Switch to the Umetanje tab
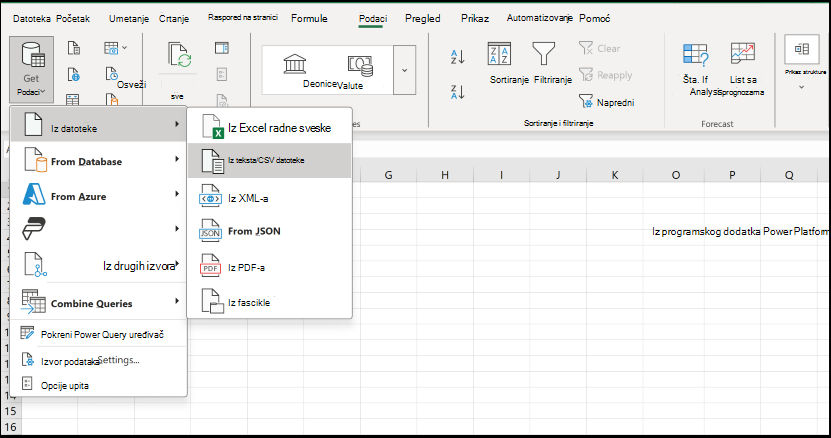This screenshot has height=438, width=831. tap(129, 19)
